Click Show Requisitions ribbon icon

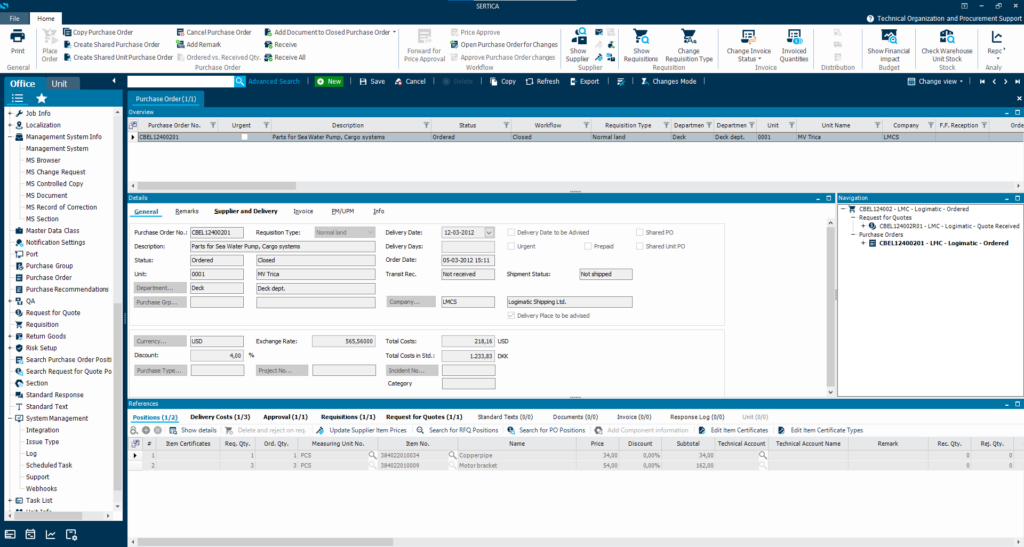tap(641, 45)
